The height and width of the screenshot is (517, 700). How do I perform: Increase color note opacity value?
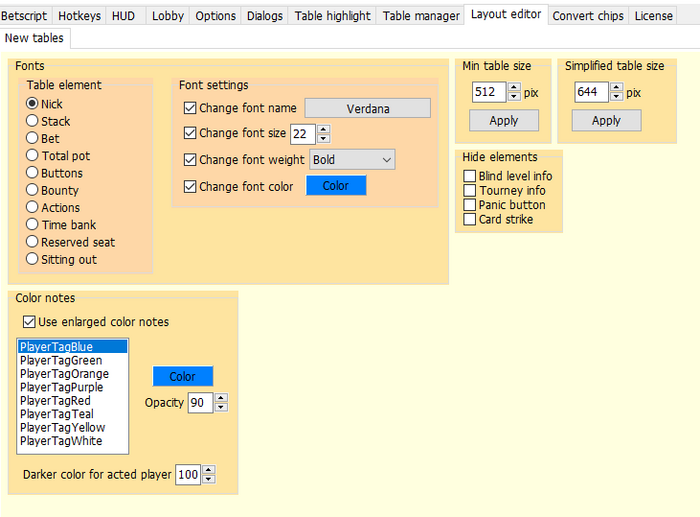(x=221, y=398)
